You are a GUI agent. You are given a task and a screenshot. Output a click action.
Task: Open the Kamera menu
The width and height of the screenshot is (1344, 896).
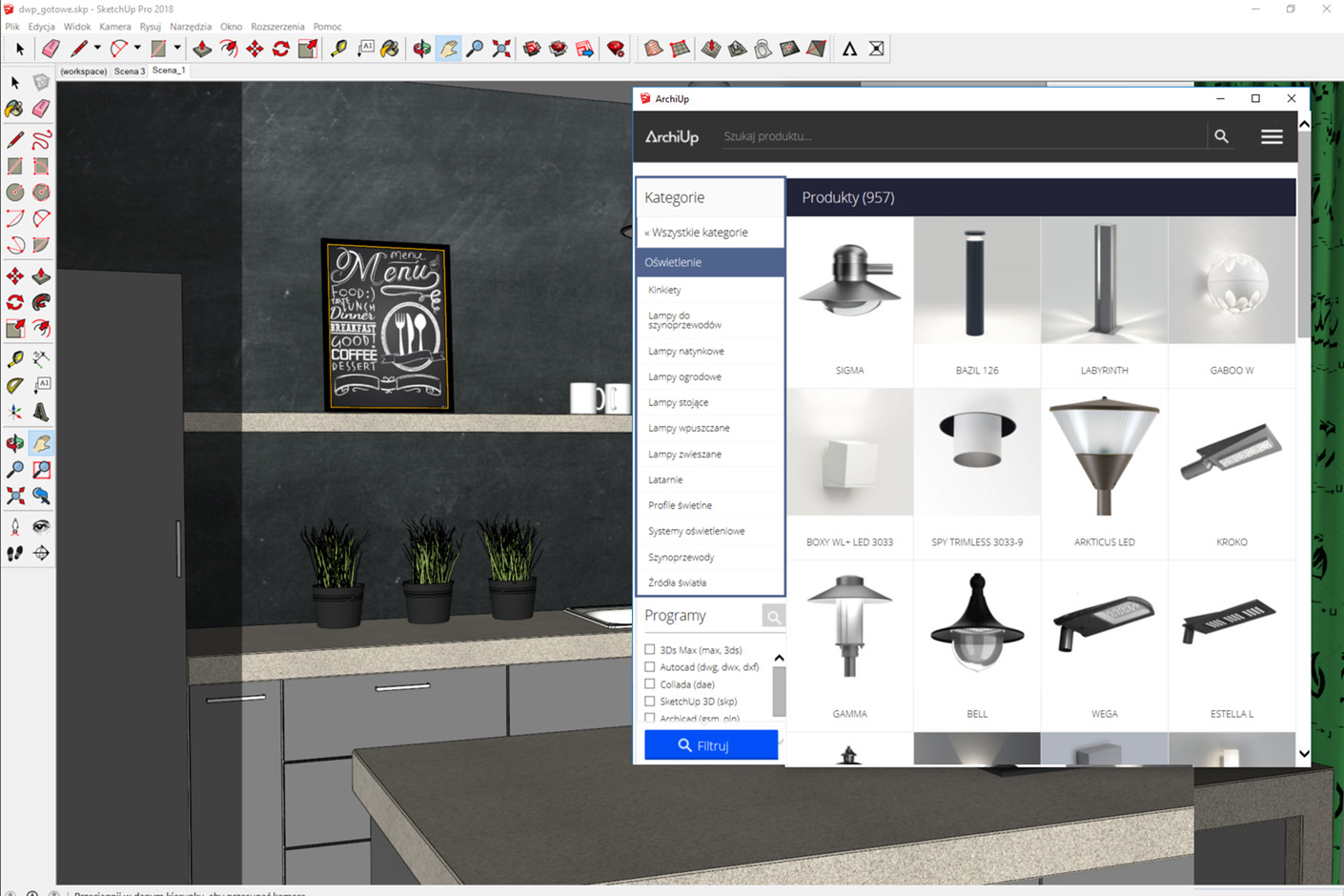click(114, 26)
